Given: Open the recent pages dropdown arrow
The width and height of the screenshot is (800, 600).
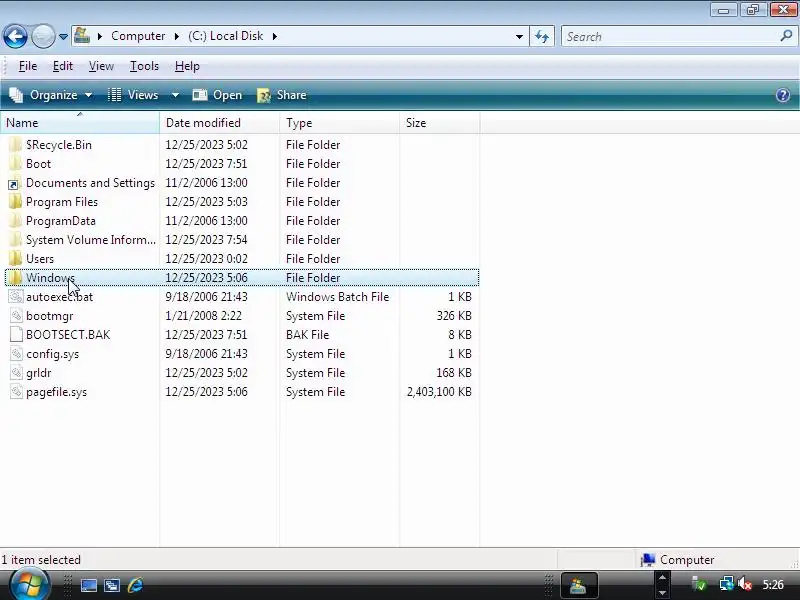Looking at the screenshot, I should pyautogui.click(x=63, y=37).
